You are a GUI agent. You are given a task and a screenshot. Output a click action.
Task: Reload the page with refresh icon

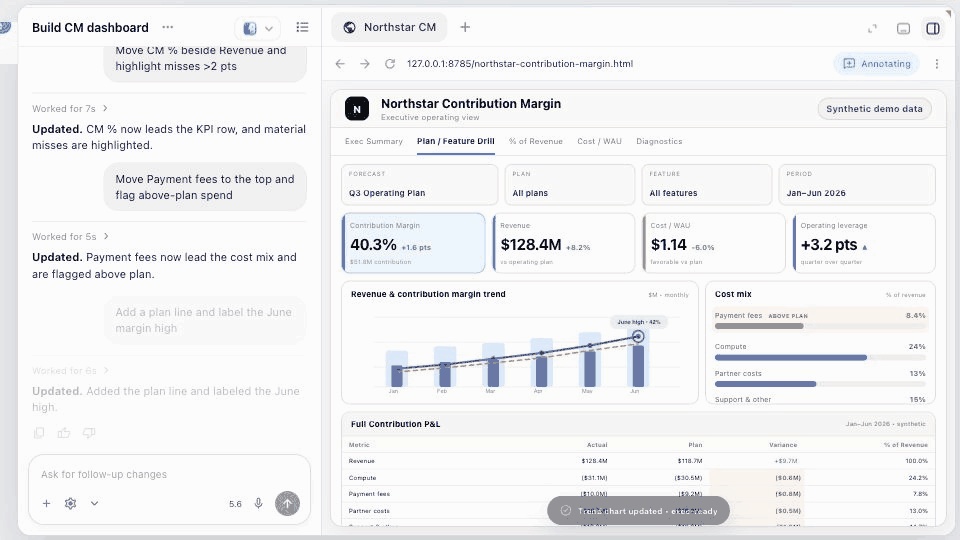click(x=389, y=64)
